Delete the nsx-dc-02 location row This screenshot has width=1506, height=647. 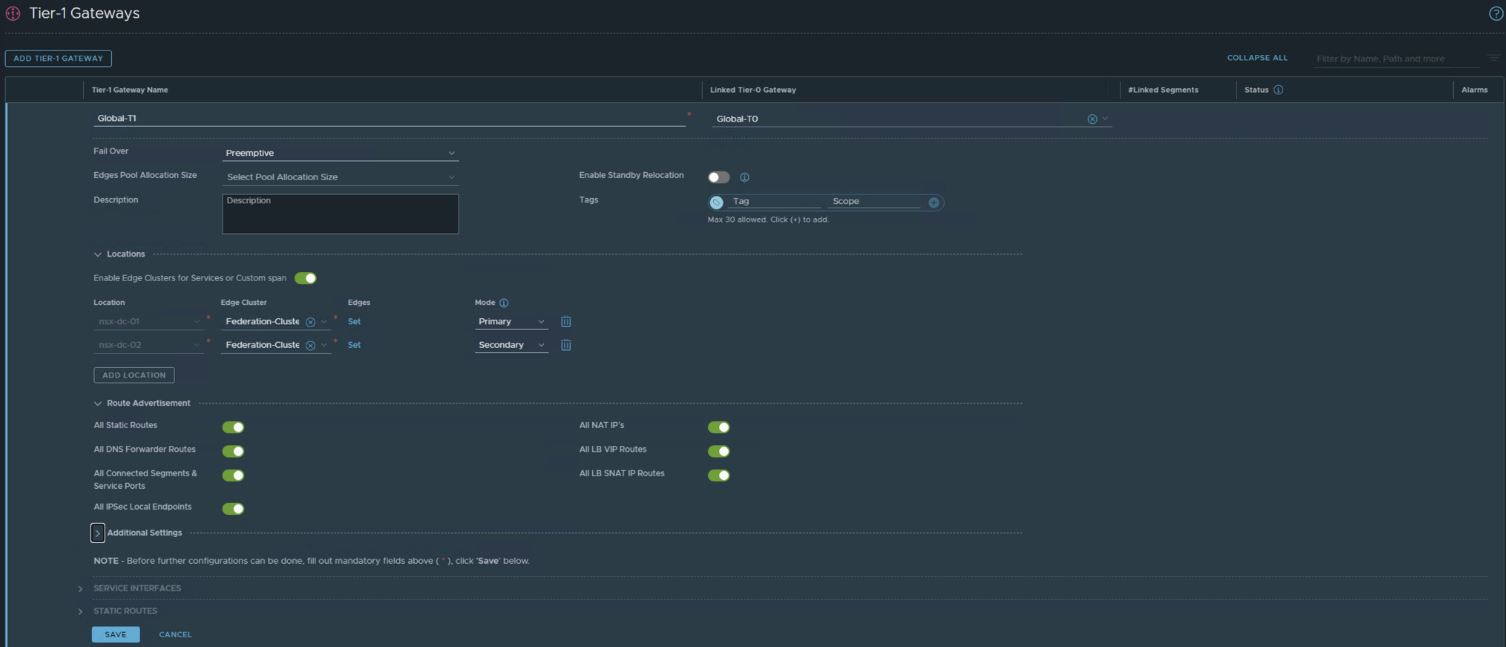coord(566,345)
